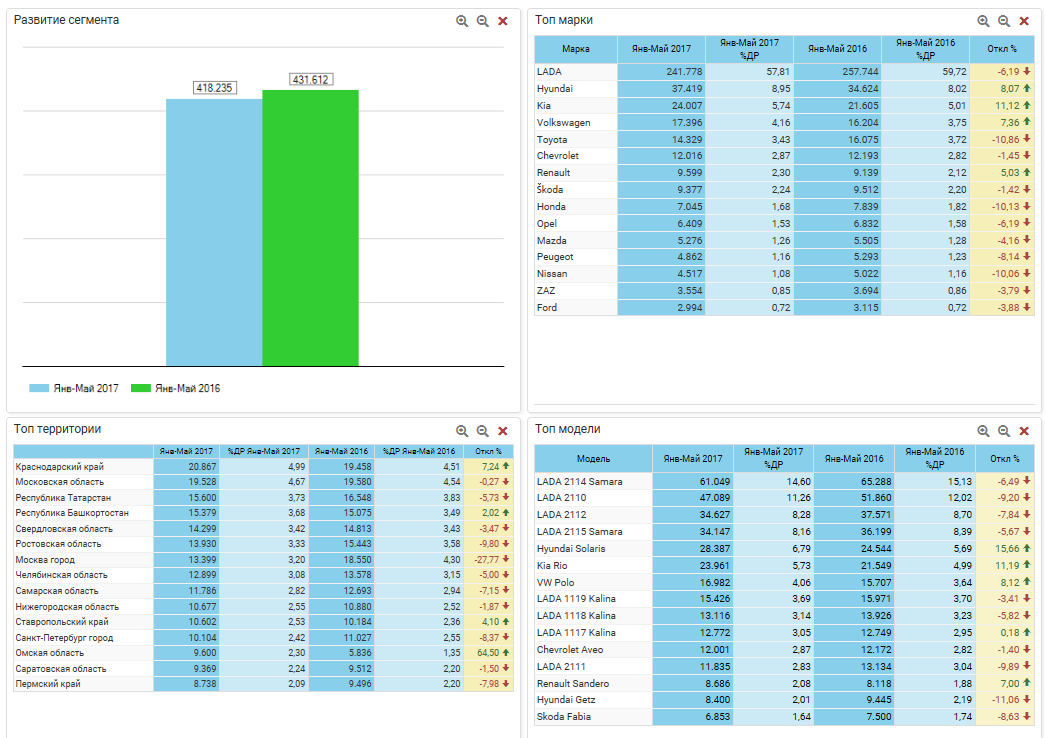Click the green 431.612 chart bar
Image resolution: width=1045 pixels, height=738 pixels.
[x=310, y=228]
